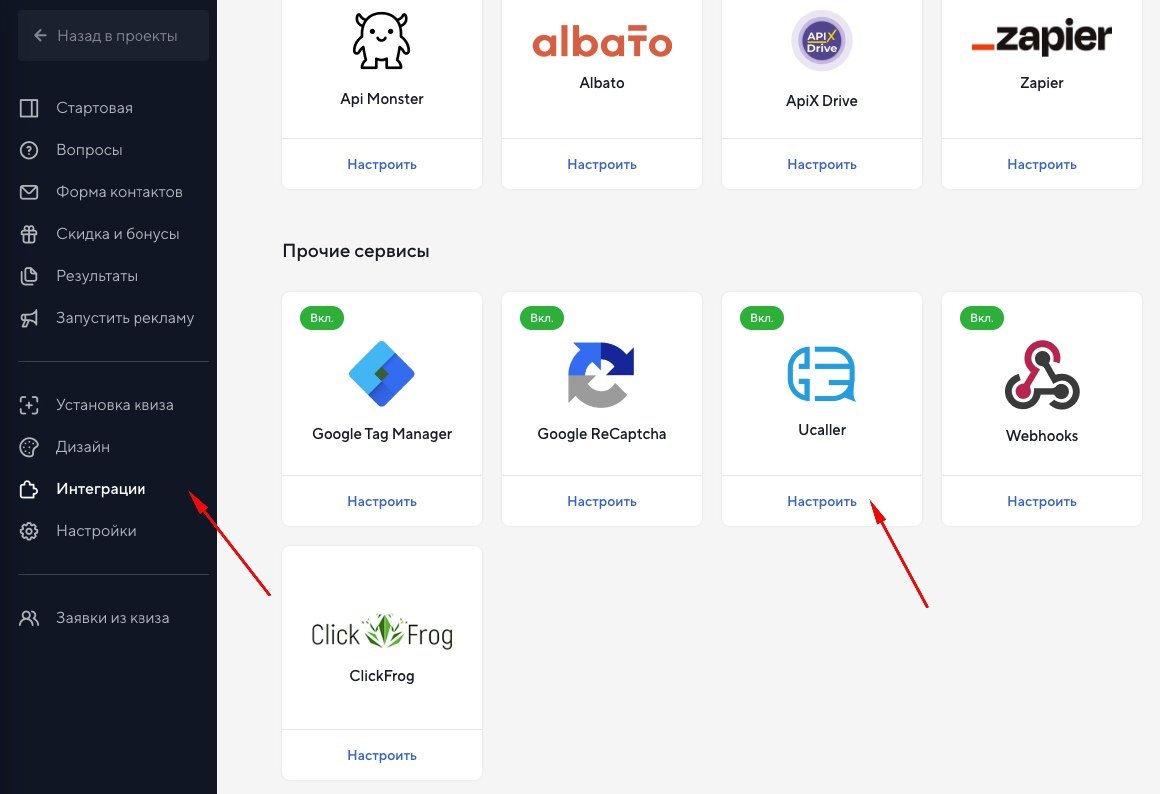Click Настроить under Google Tag Manager
The width and height of the screenshot is (1160, 794).
382,502
